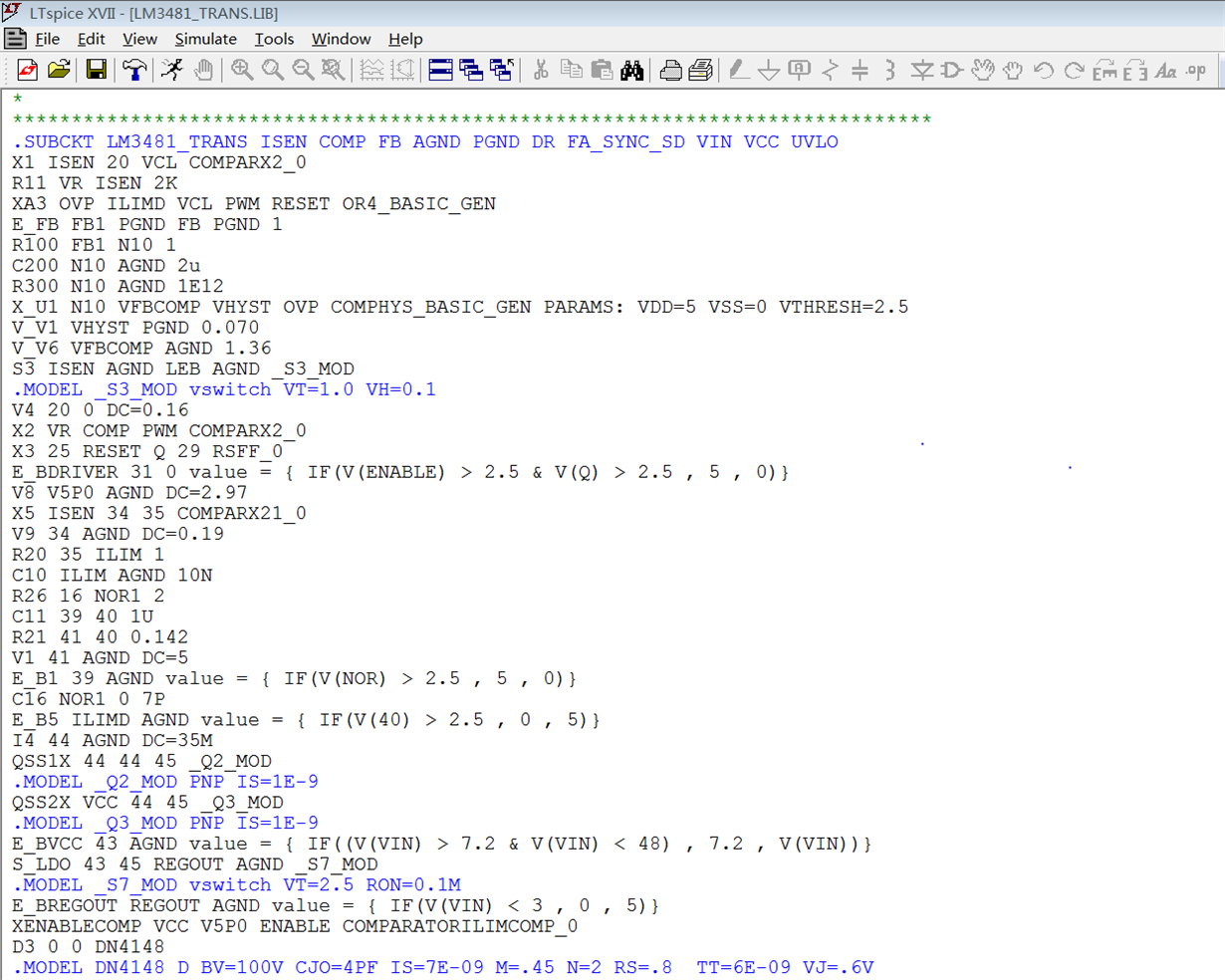Click the line "I4 44 AGND DC=35M"
Viewport: 1225px width, 980px height.
pyautogui.click(x=113, y=741)
